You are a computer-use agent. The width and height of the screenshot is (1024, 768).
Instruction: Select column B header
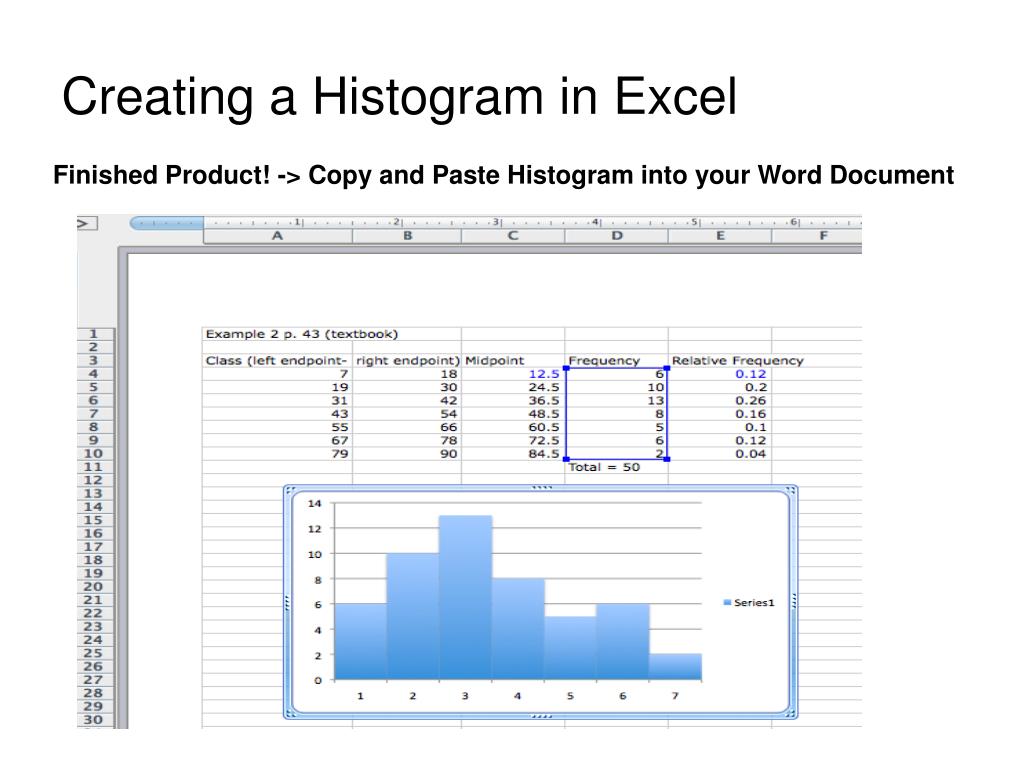pyautogui.click(x=407, y=236)
